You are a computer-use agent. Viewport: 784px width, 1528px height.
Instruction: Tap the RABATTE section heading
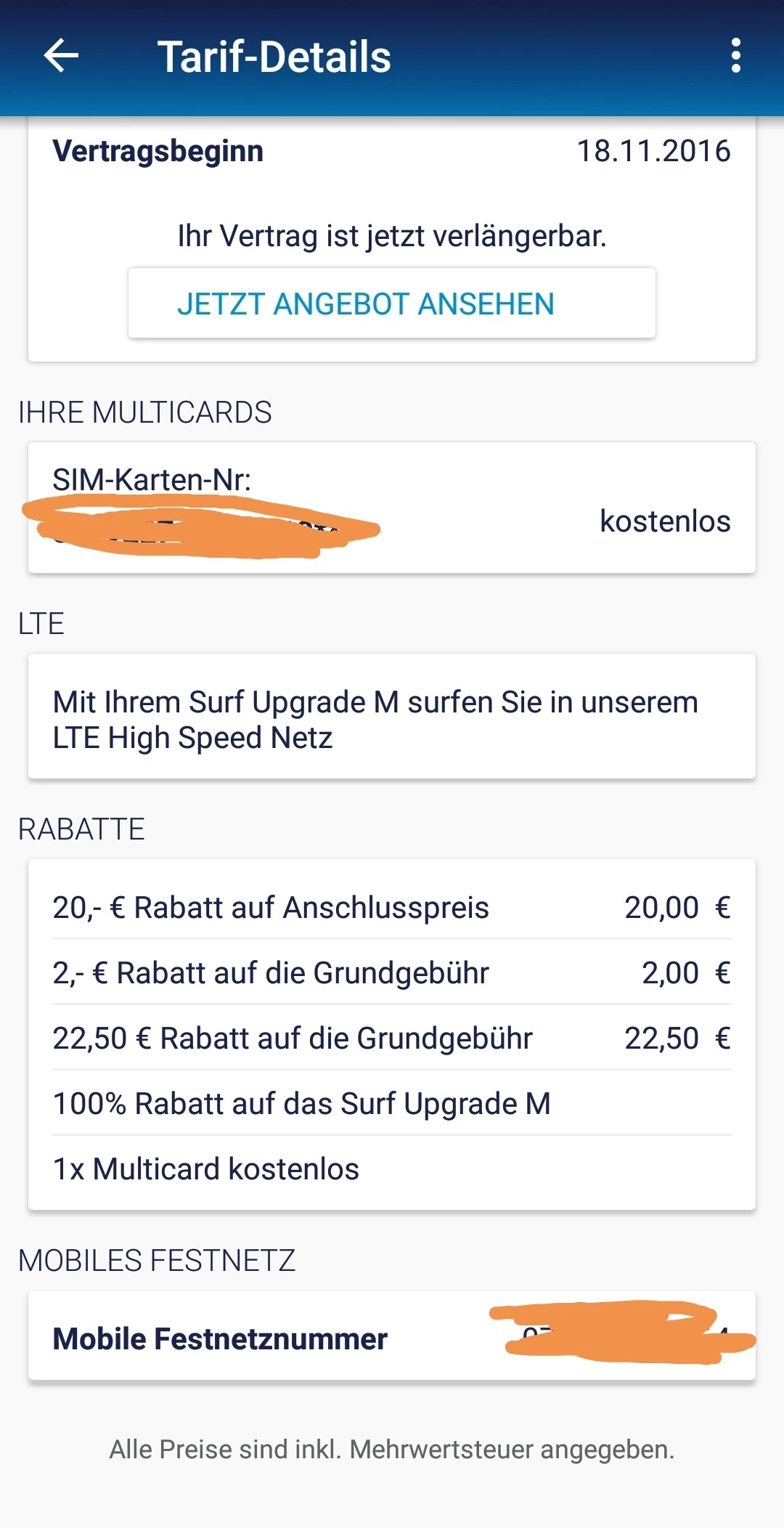(x=81, y=829)
